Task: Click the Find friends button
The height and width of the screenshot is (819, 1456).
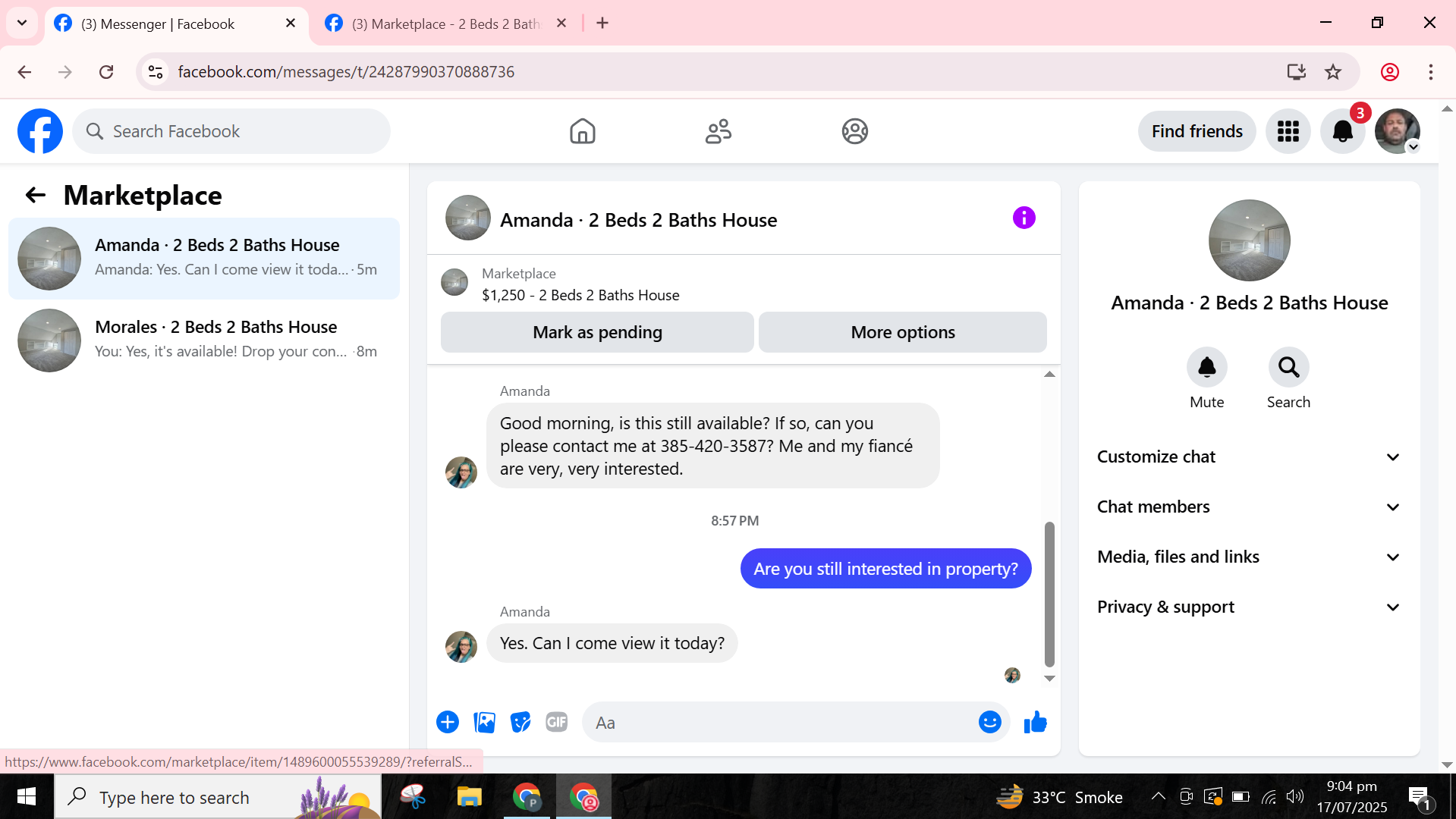Action: pos(1197,131)
